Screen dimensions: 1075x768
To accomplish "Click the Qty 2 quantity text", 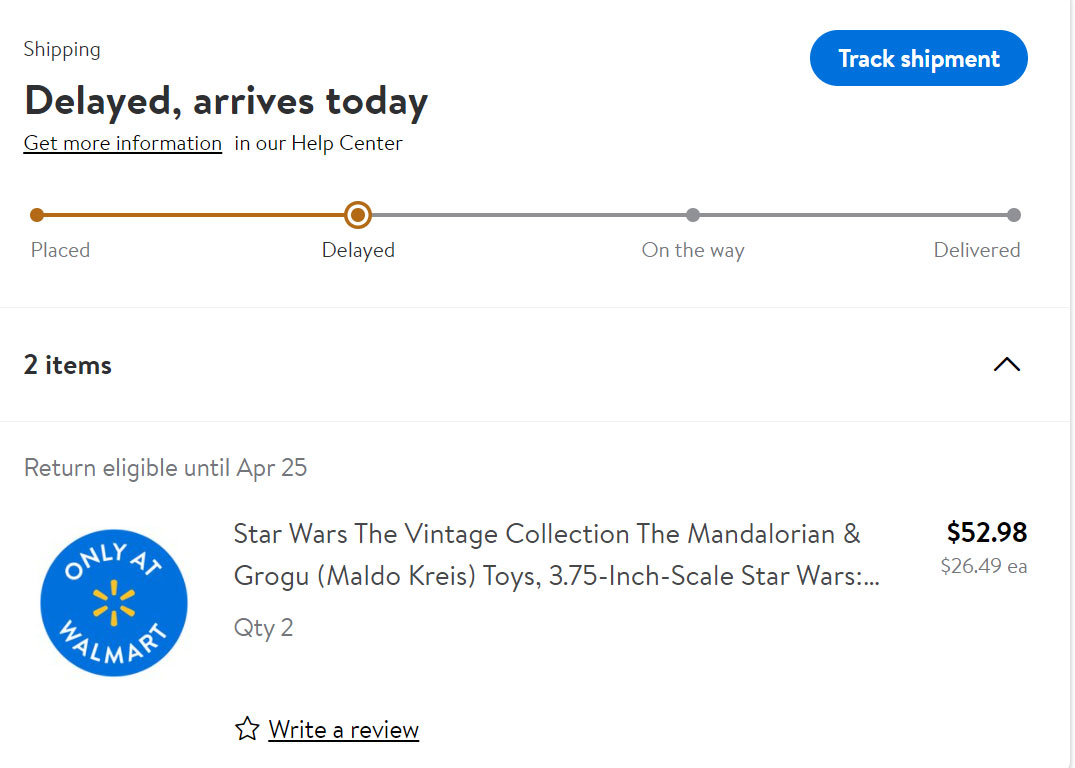I will (263, 628).
